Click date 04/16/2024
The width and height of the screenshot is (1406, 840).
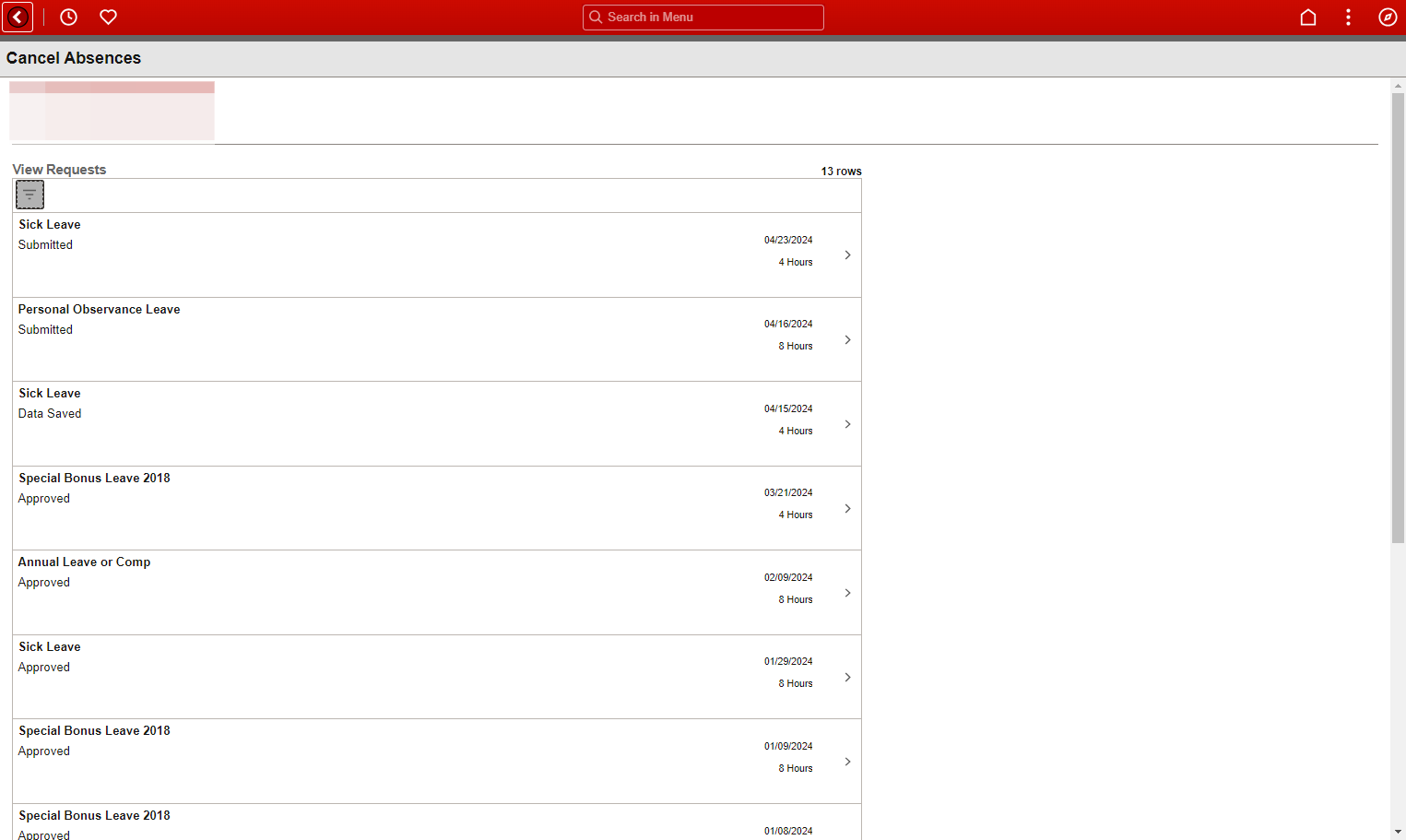point(788,324)
